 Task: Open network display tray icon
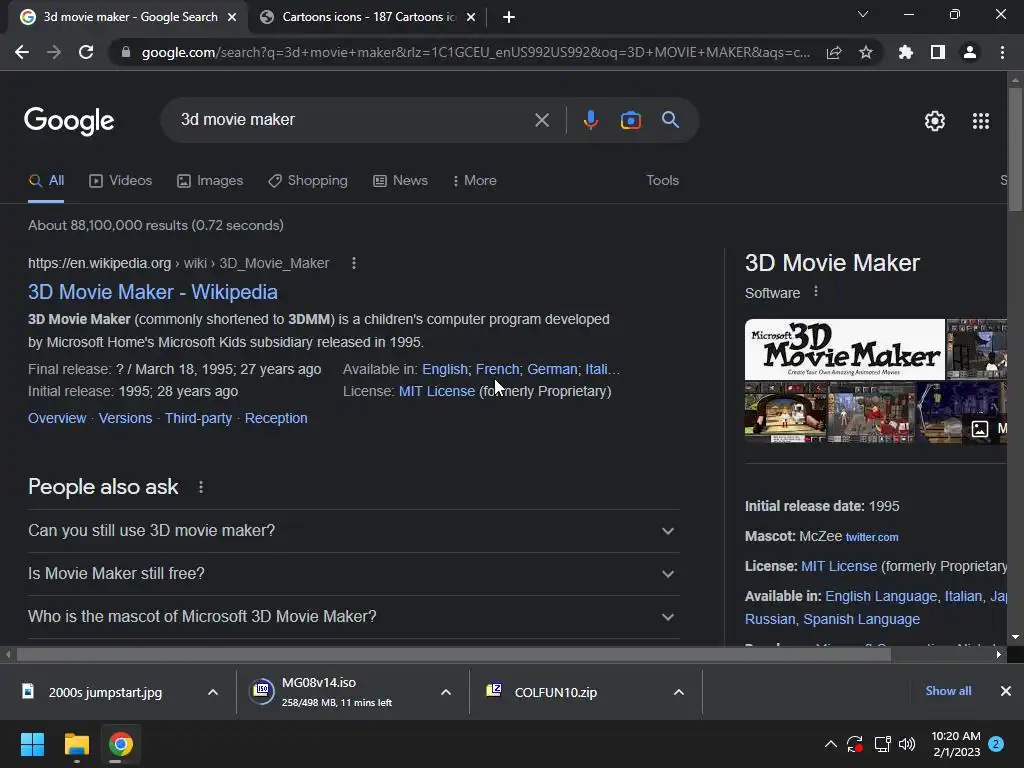pyautogui.click(x=882, y=744)
